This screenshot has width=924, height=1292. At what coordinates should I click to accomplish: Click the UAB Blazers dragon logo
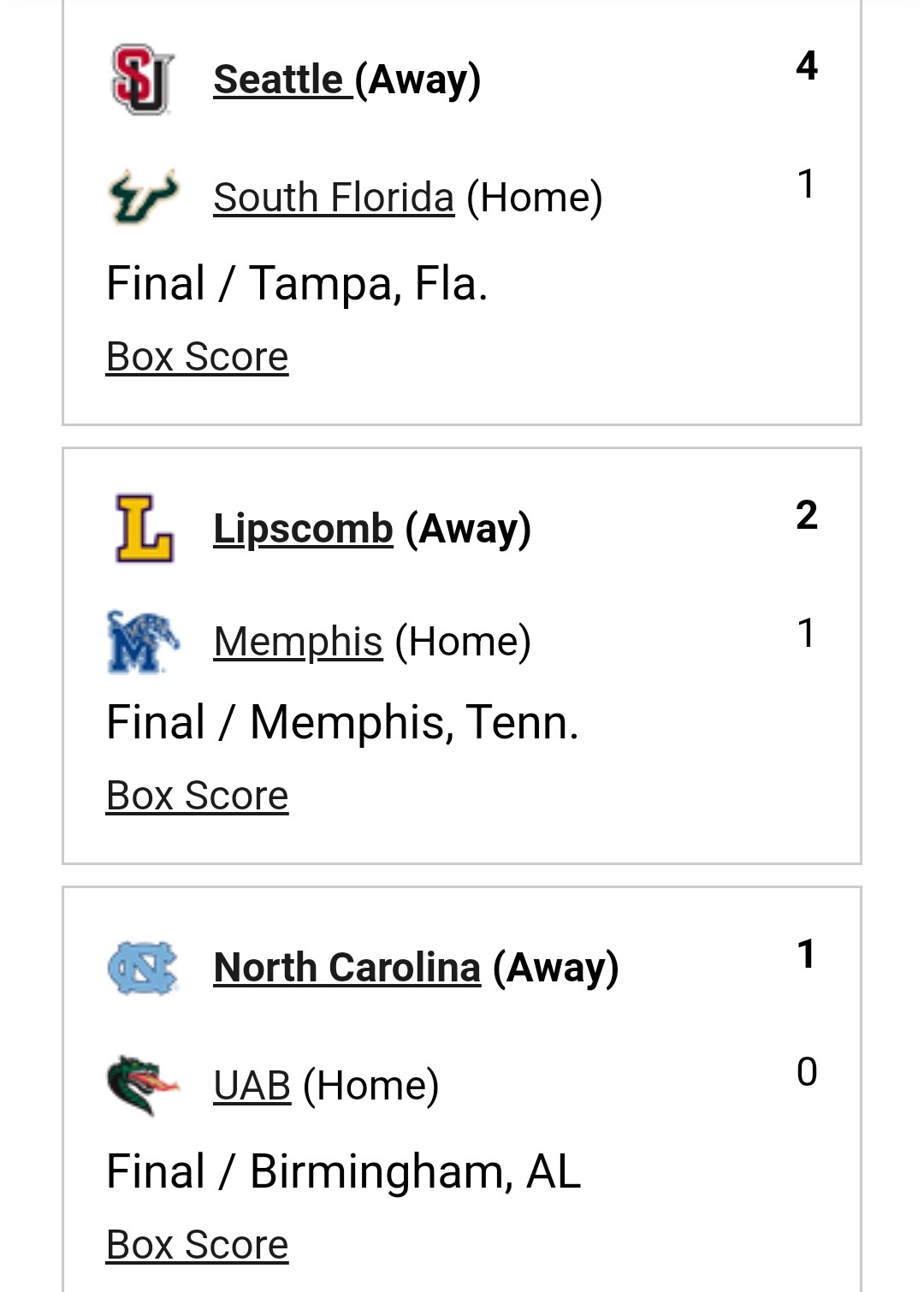pos(143,1085)
